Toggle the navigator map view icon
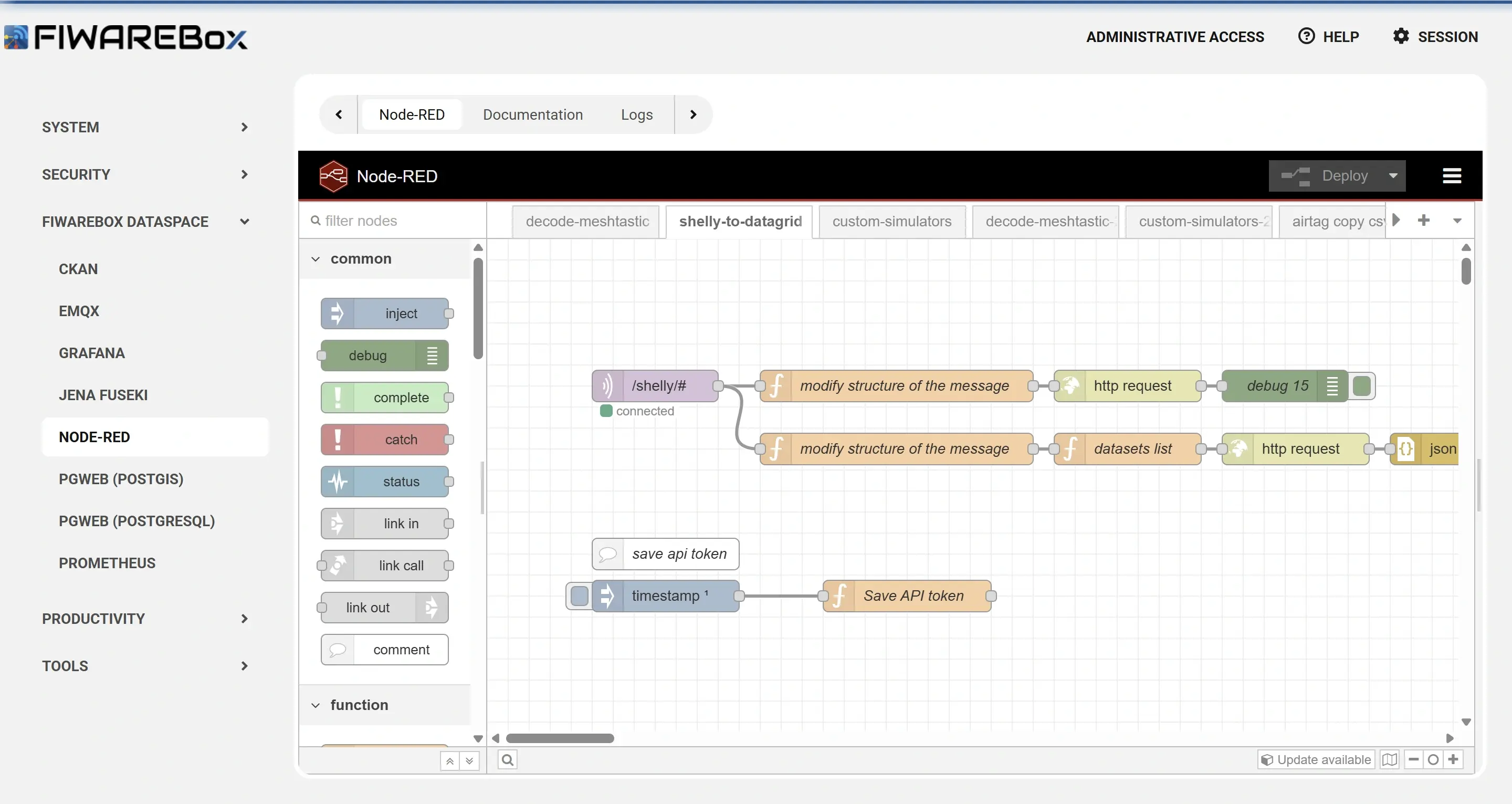This screenshot has height=804, width=1512. (x=1389, y=759)
